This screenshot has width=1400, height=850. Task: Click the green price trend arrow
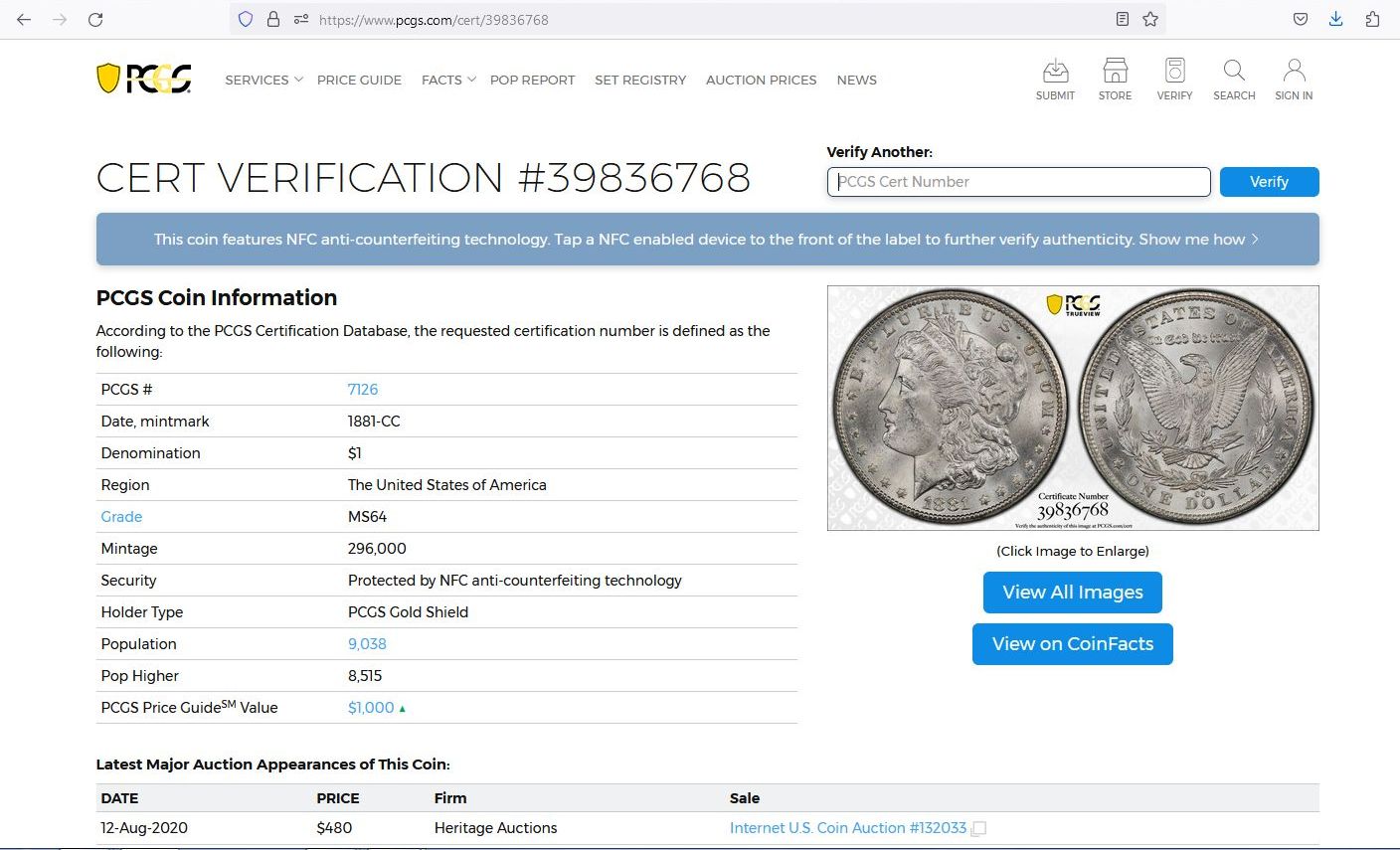tap(402, 709)
